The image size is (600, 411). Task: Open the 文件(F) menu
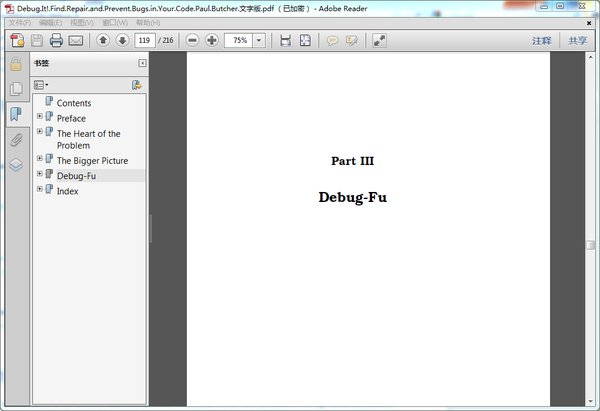(20, 23)
